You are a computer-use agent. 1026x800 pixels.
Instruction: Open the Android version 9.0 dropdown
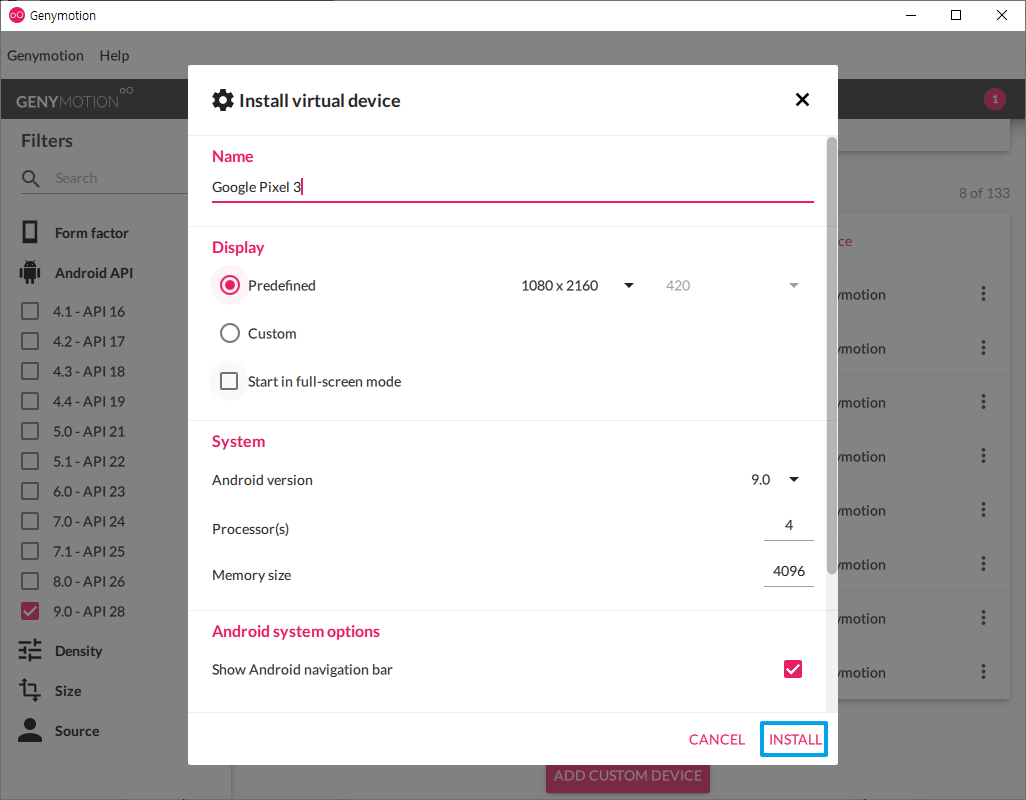[x=775, y=479]
